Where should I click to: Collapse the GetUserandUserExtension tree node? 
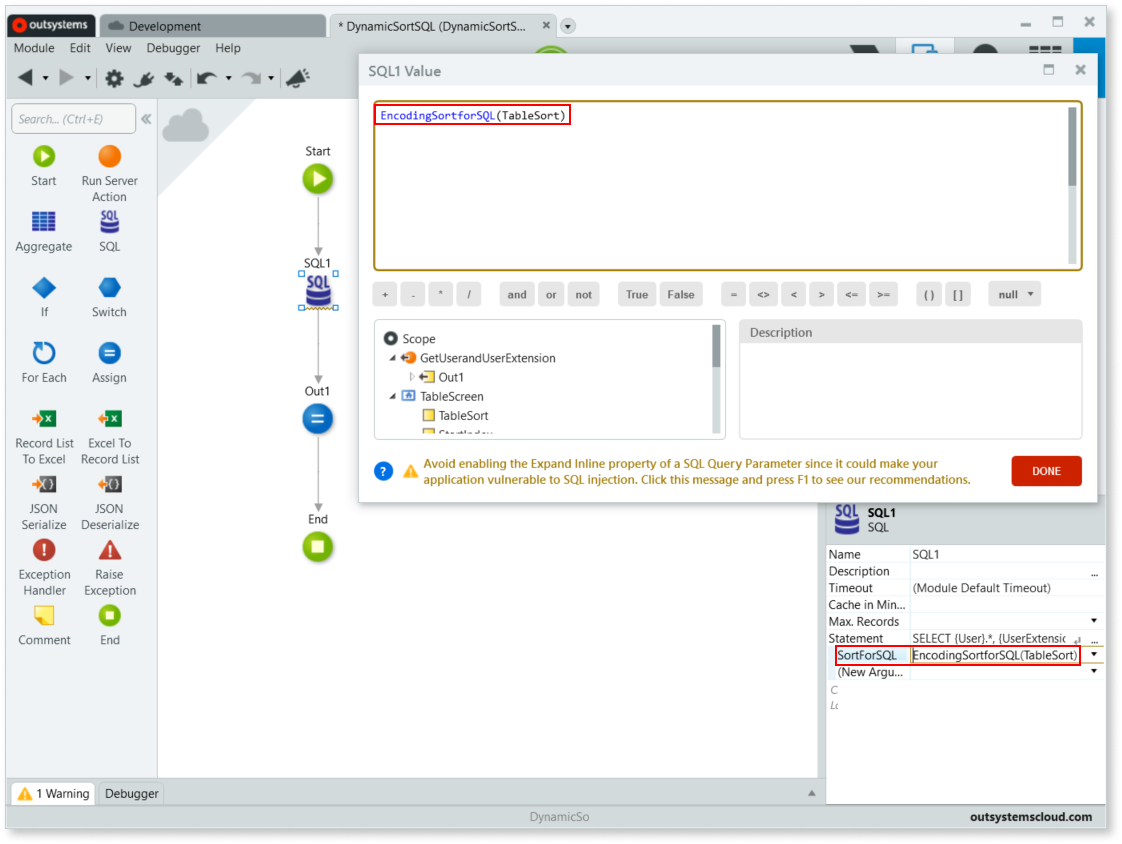click(x=393, y=358)
